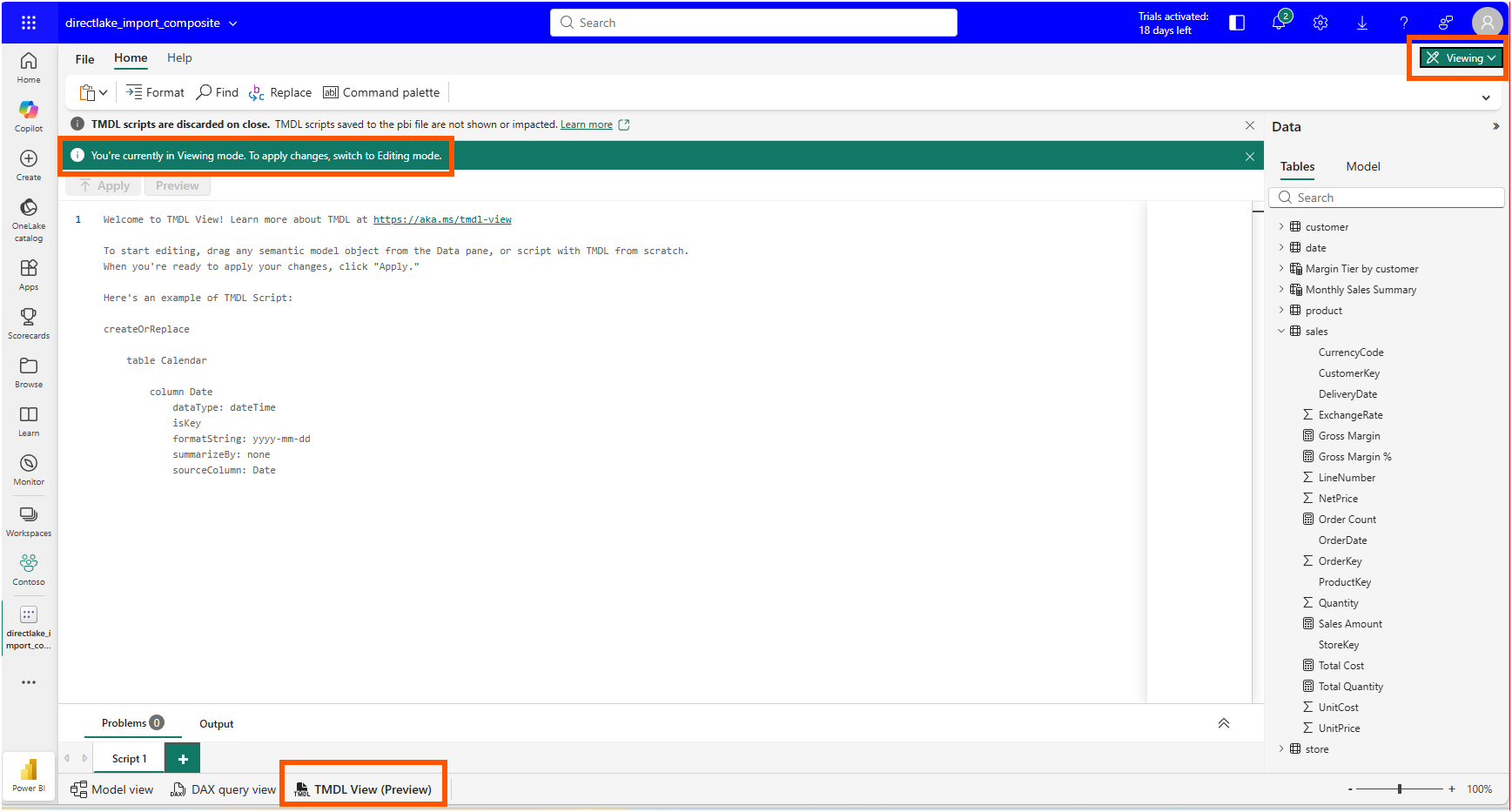Expand the store table
This screenshot has height=812, width=1512.
1281,748
